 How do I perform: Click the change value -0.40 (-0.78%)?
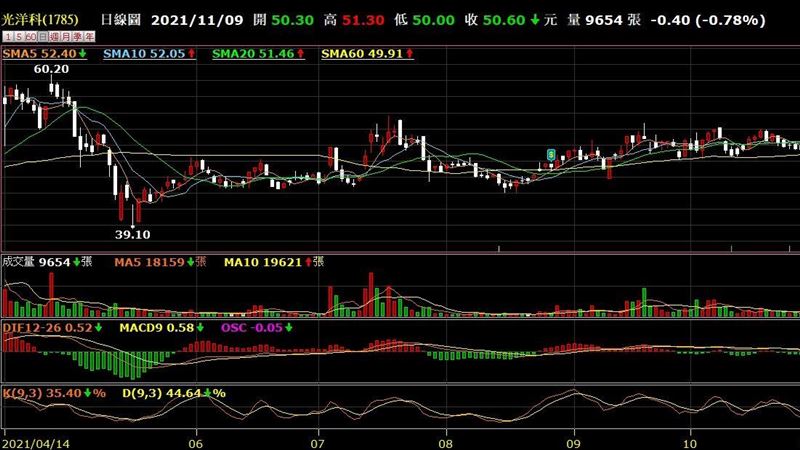(708, 20)
